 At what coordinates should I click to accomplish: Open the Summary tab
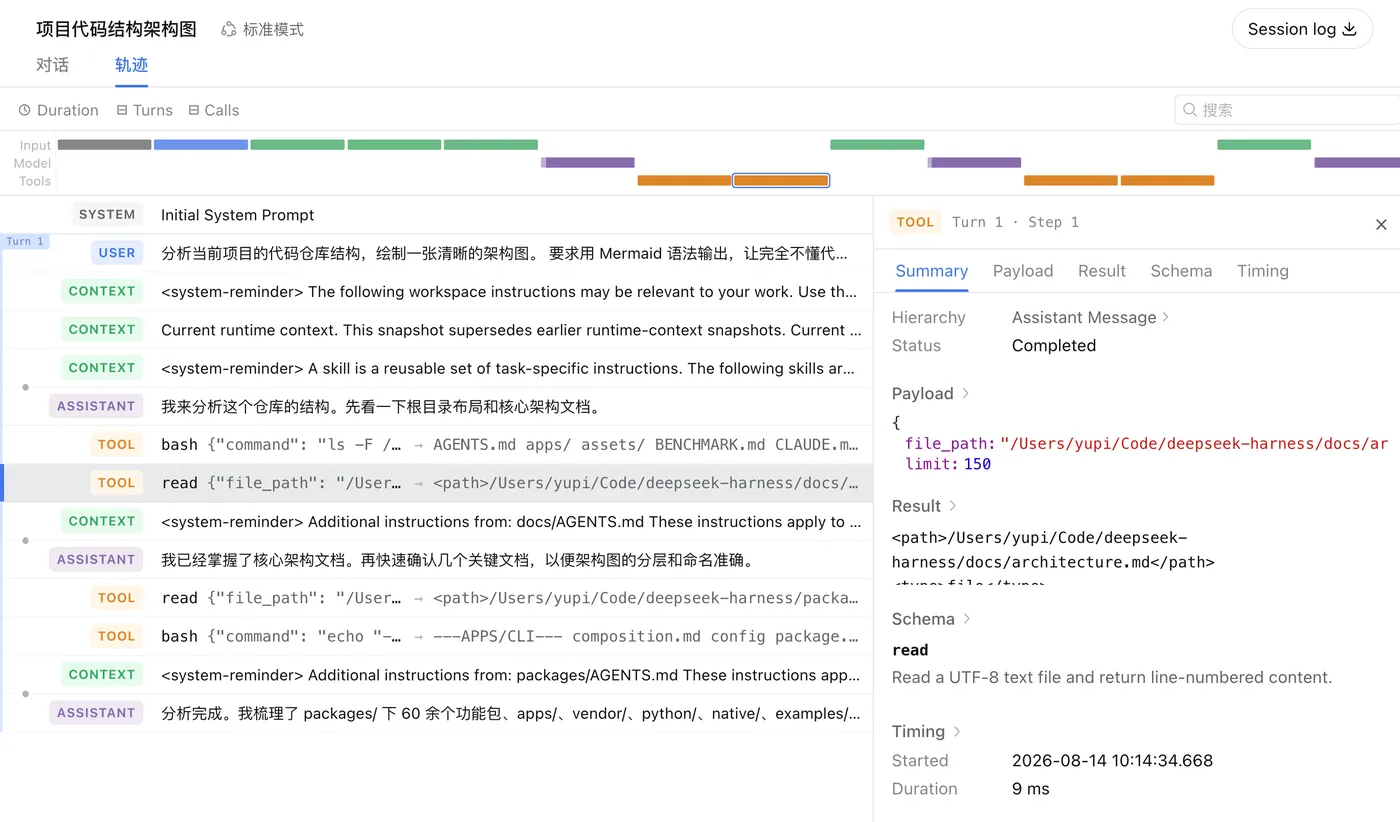pos(931,271)
